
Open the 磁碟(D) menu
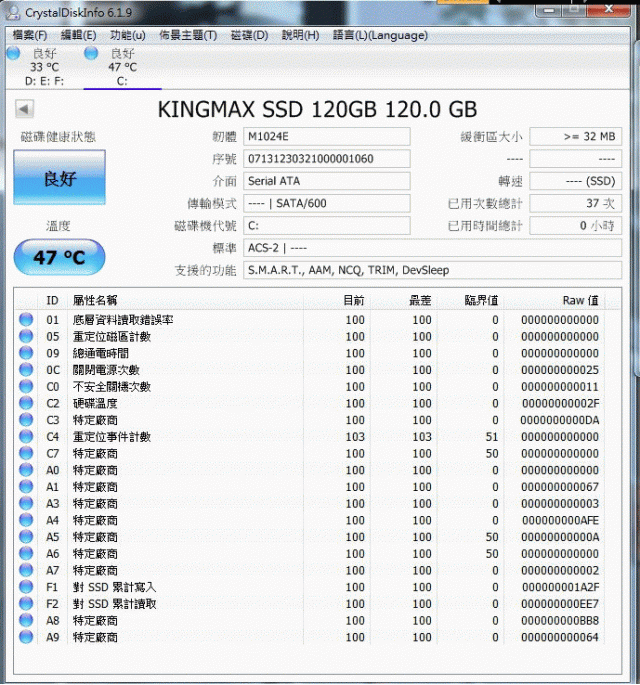tap(249, 35)
